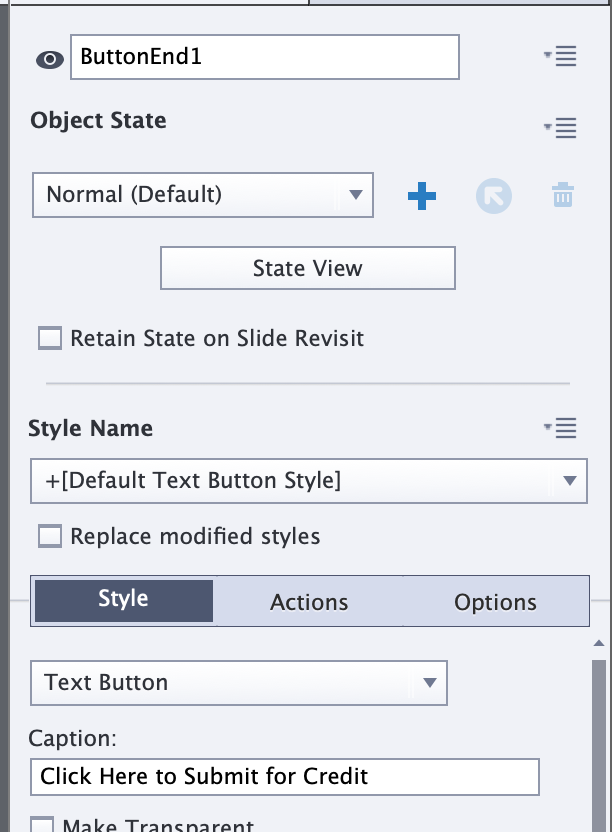Open panel menu beside ButtonEnd1 name field
This screenshot has height=832, width=612.
[x=561, y=56]
